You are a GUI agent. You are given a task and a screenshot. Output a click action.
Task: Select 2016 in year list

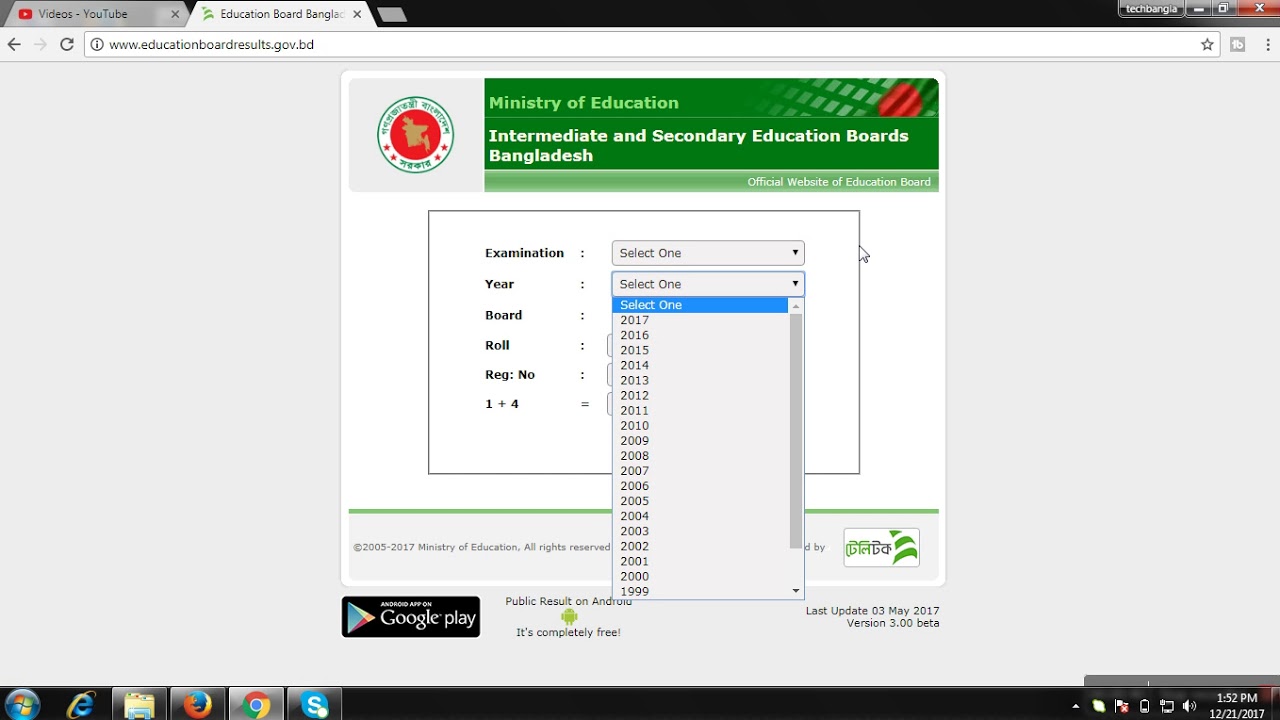(x=700, y=335)
